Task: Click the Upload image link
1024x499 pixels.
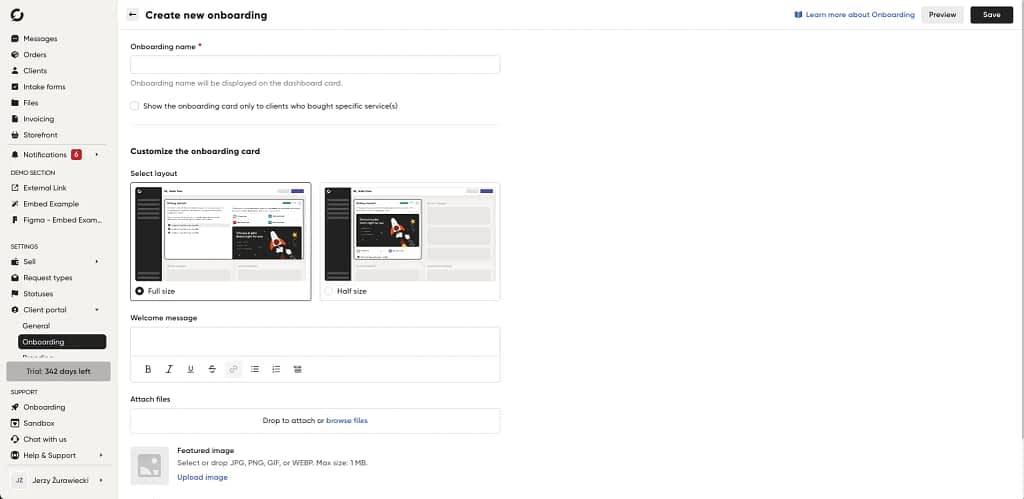Action: [x=202, y=477]
